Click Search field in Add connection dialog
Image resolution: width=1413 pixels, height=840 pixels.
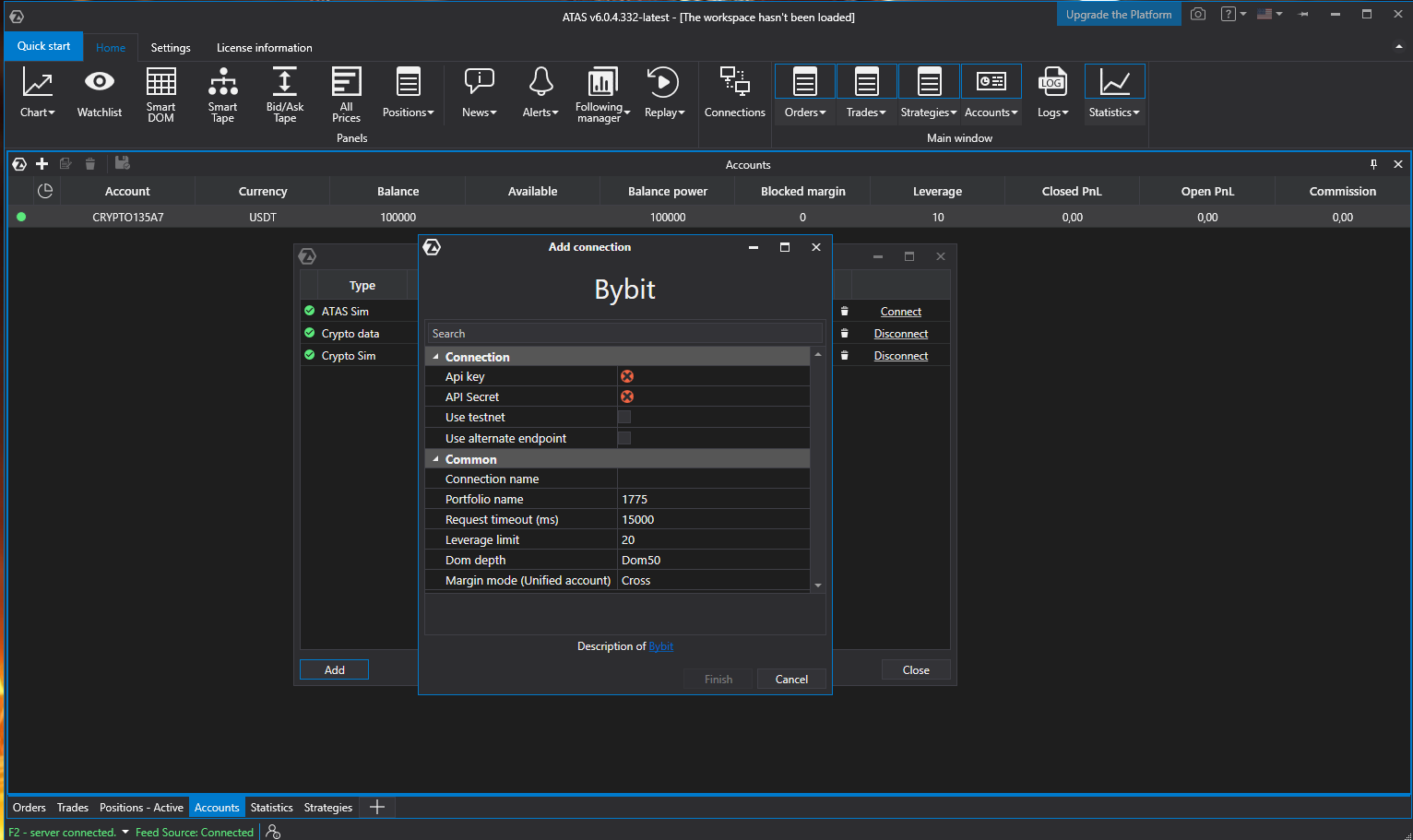tap(624, 334)
